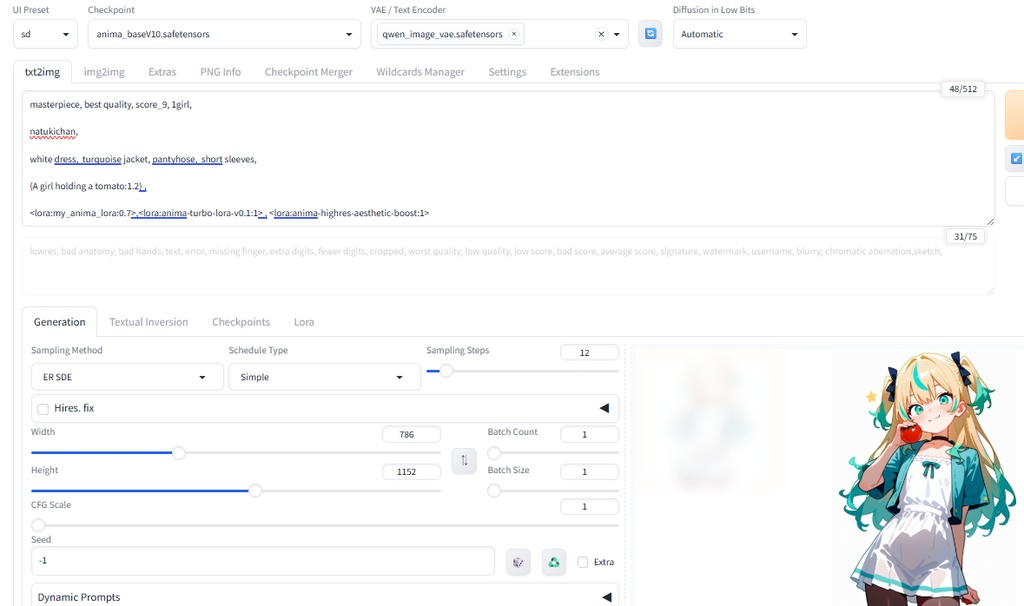Click the 31/75 negative token counter
Image resolution: width=1024 pixels, height=606 pixels.
[965, 236]
